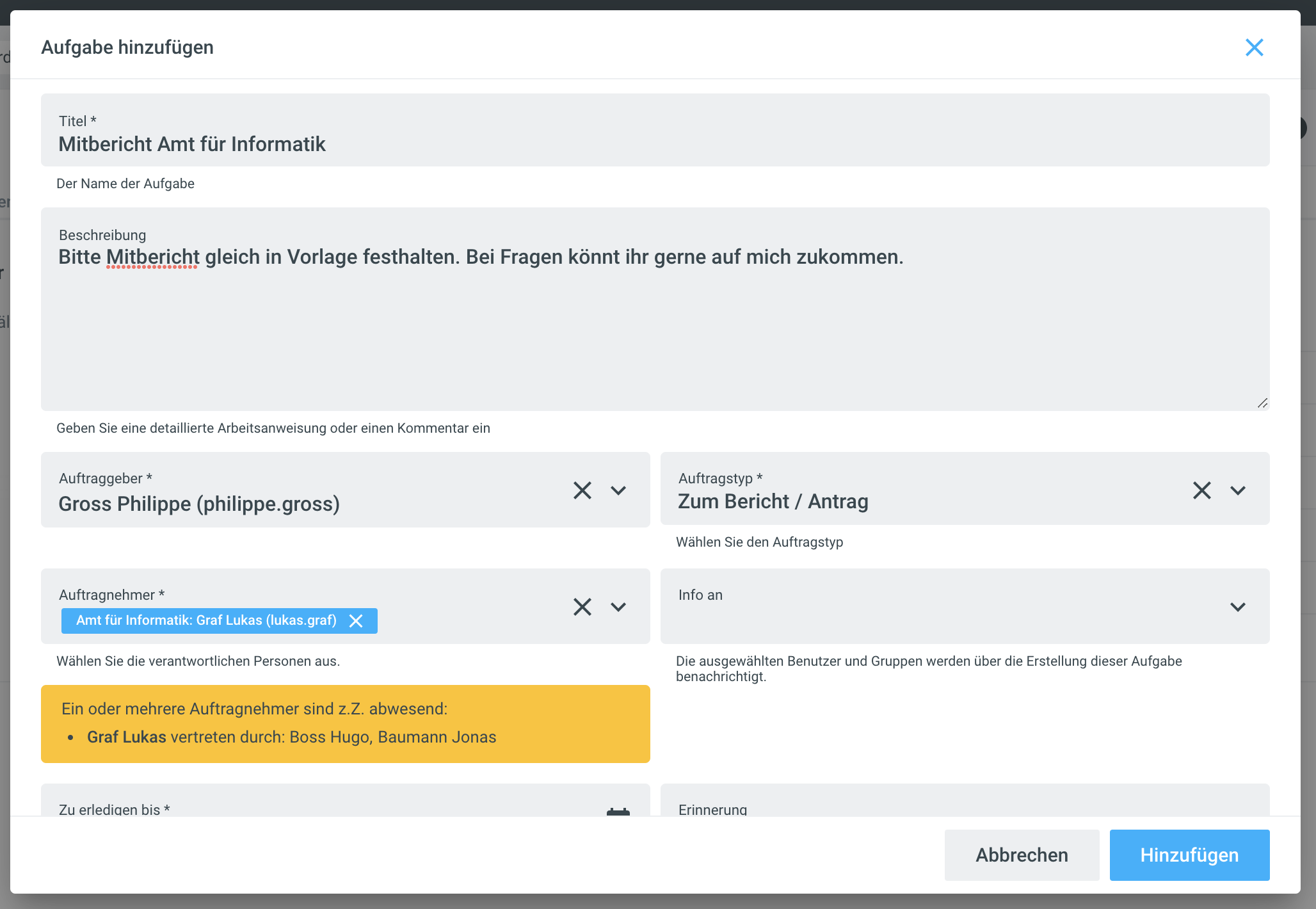Viewport: 1316px width, 909px height.
Task: Click the Abbrechen button
Action: [x=1021, y=855]
